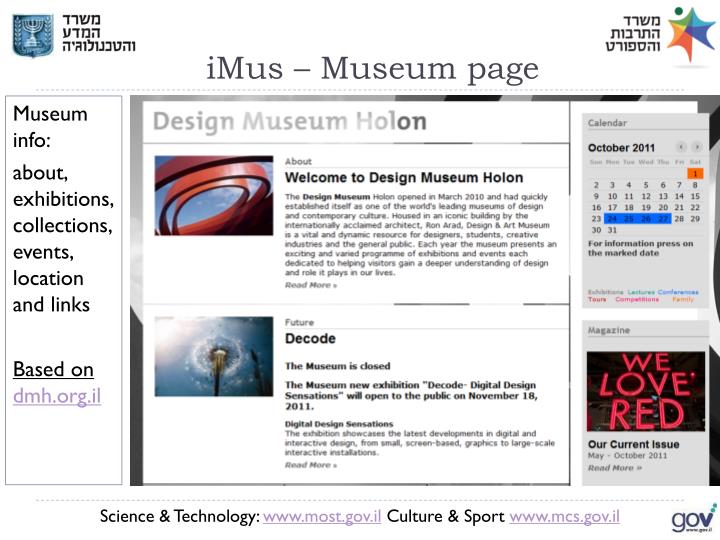Click the Culture and Sport star logo
Screen dimensions: 720x540
(x=690, y=34)
